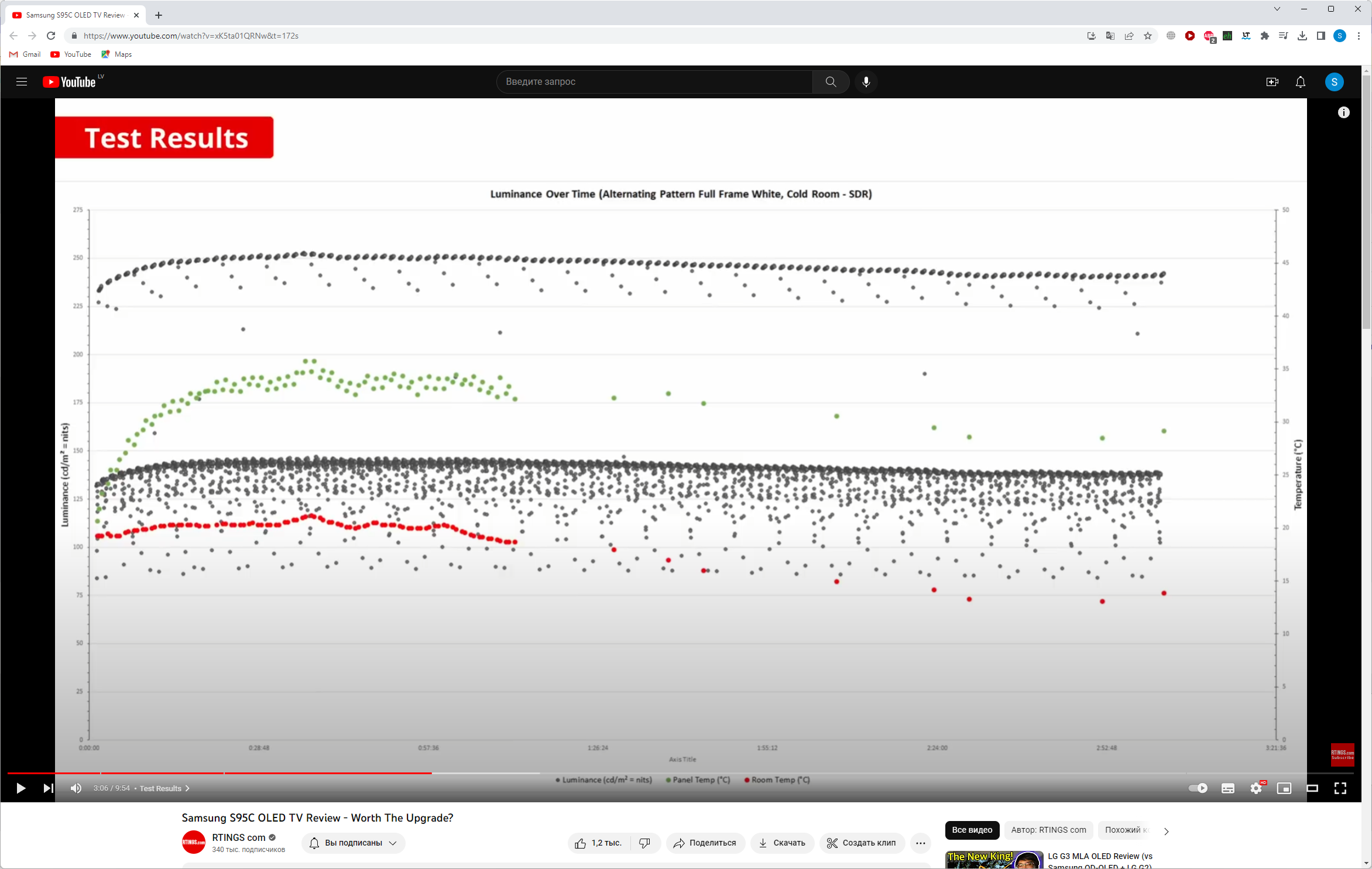Select the Автор: RTINGS com chip

(x=1048, y=830)
